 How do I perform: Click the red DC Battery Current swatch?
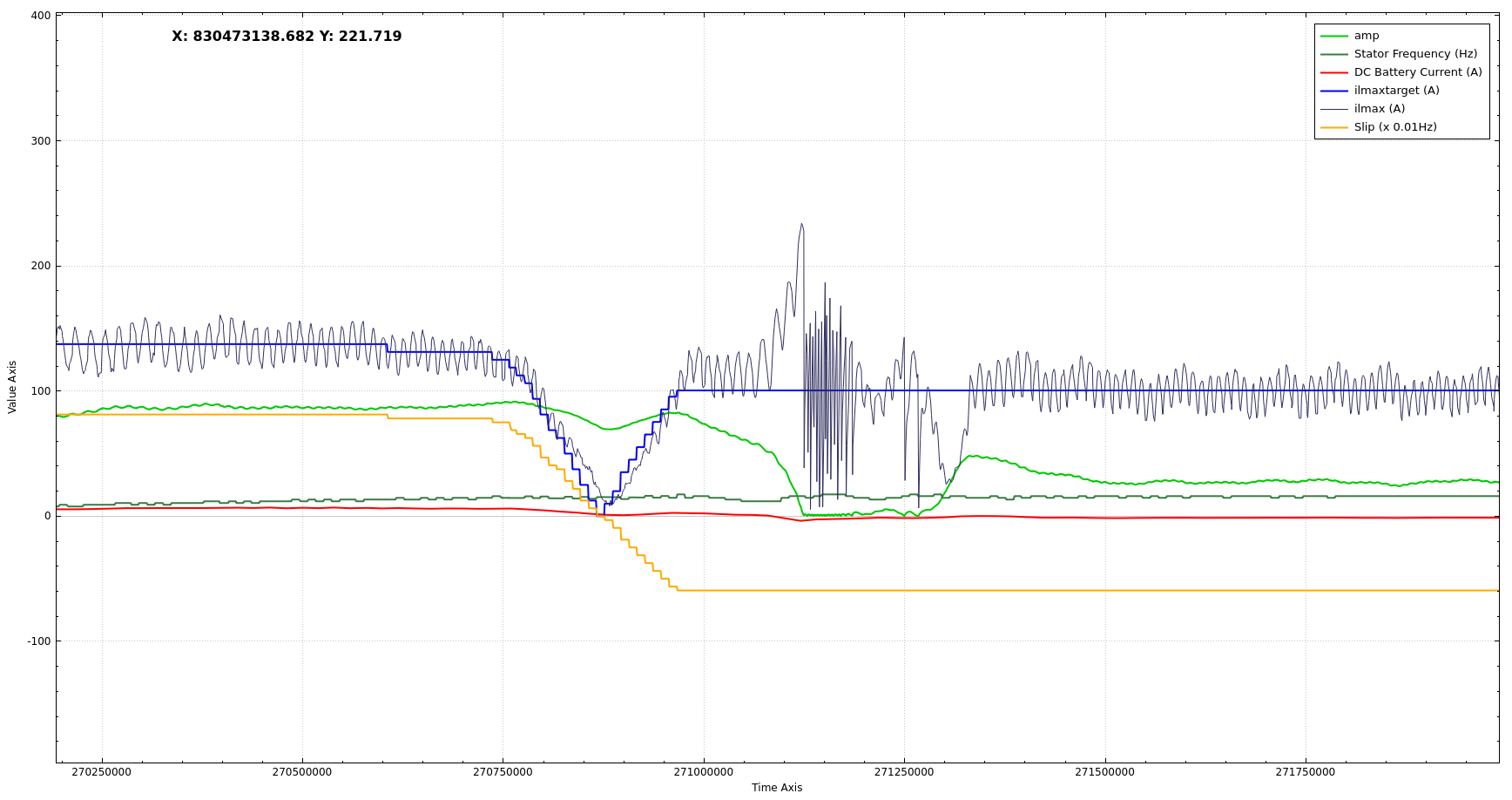(x=1333, y=72)
